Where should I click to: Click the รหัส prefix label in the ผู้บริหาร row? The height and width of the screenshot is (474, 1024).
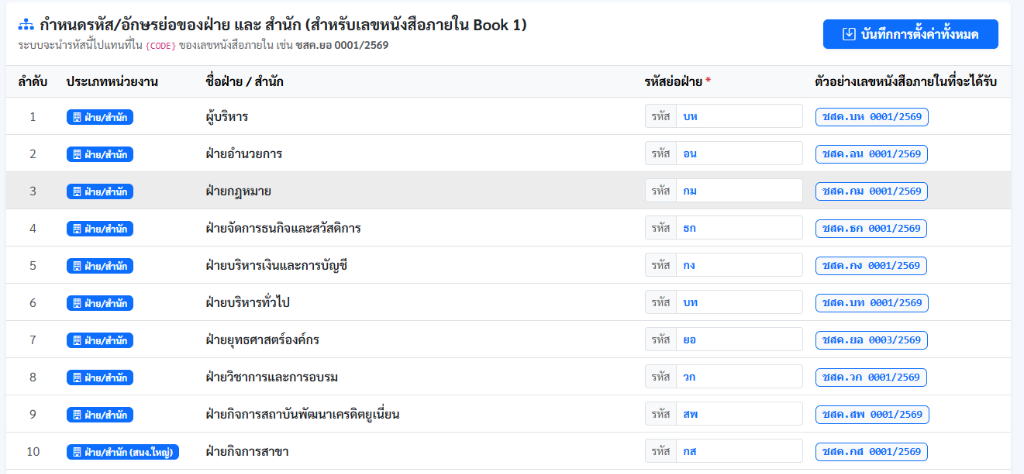click(x=661, y=116)
